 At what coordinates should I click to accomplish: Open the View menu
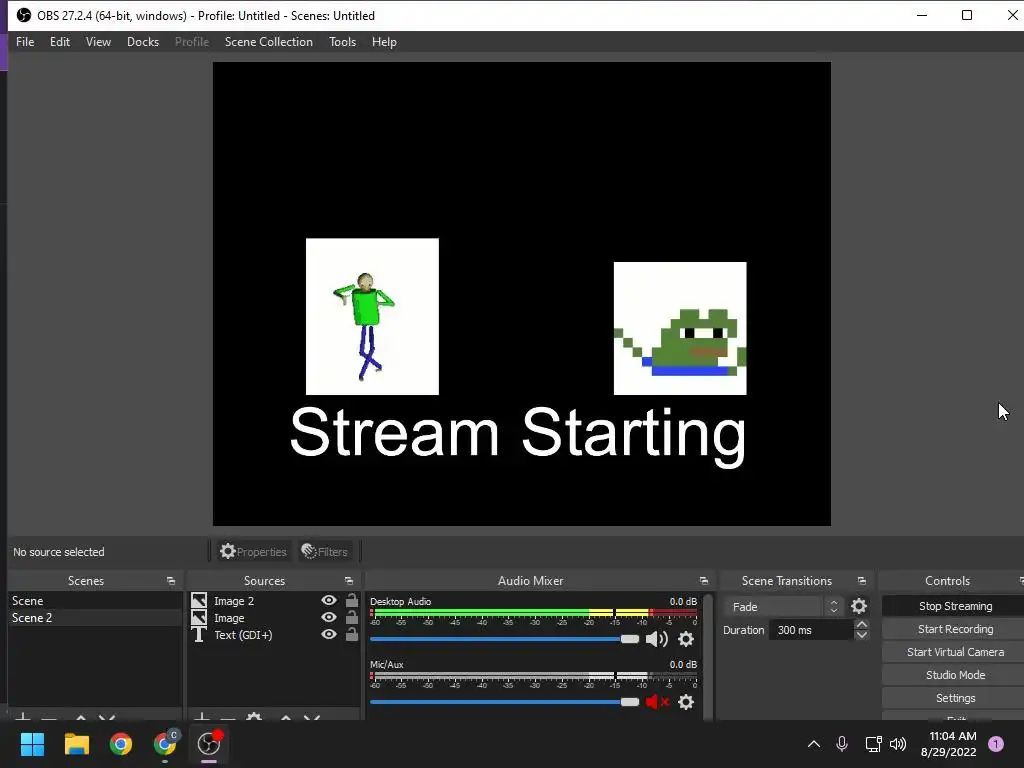click(98, 42)
